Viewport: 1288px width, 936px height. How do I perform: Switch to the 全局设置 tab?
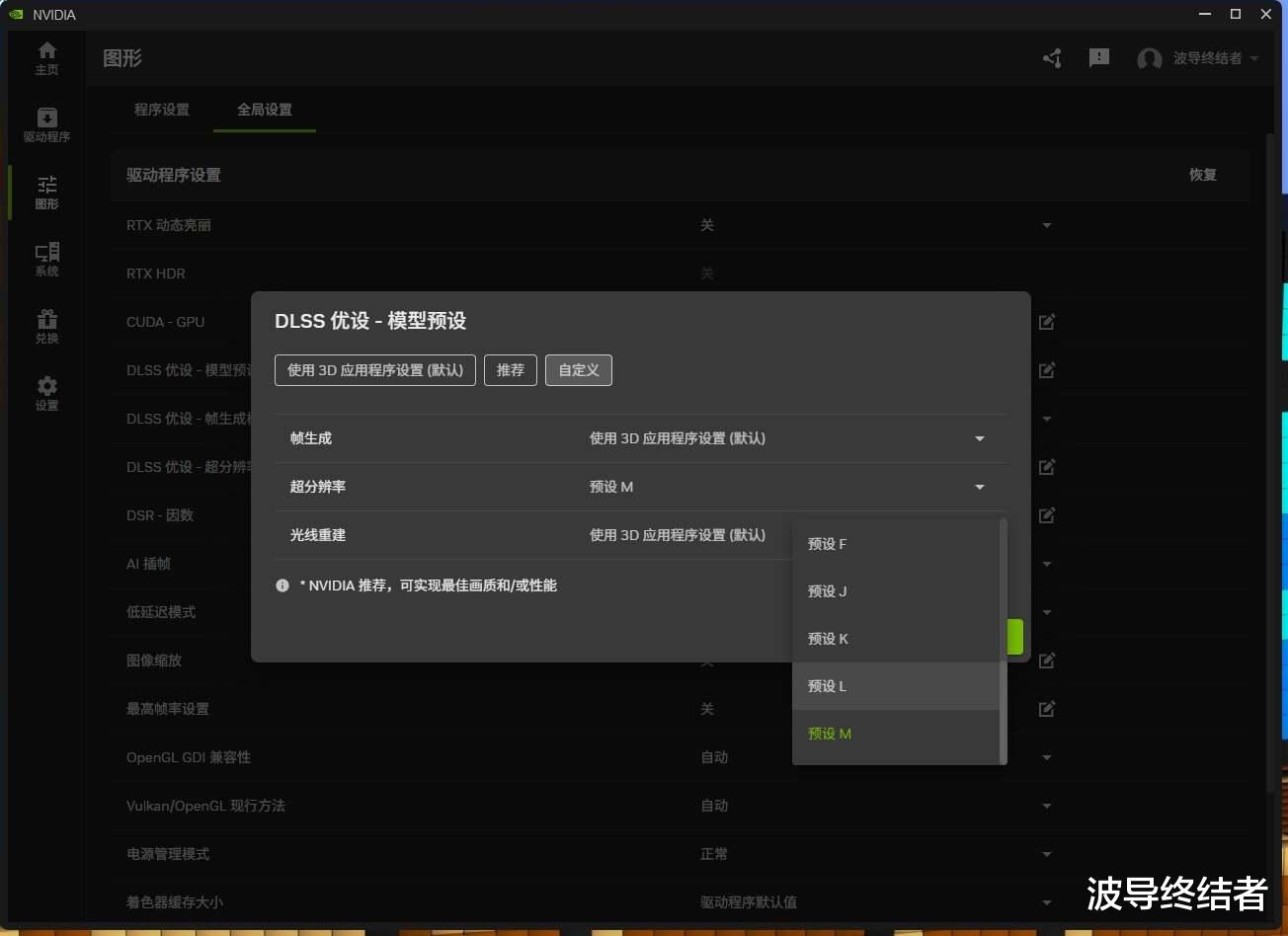click(x=265, y=110)
